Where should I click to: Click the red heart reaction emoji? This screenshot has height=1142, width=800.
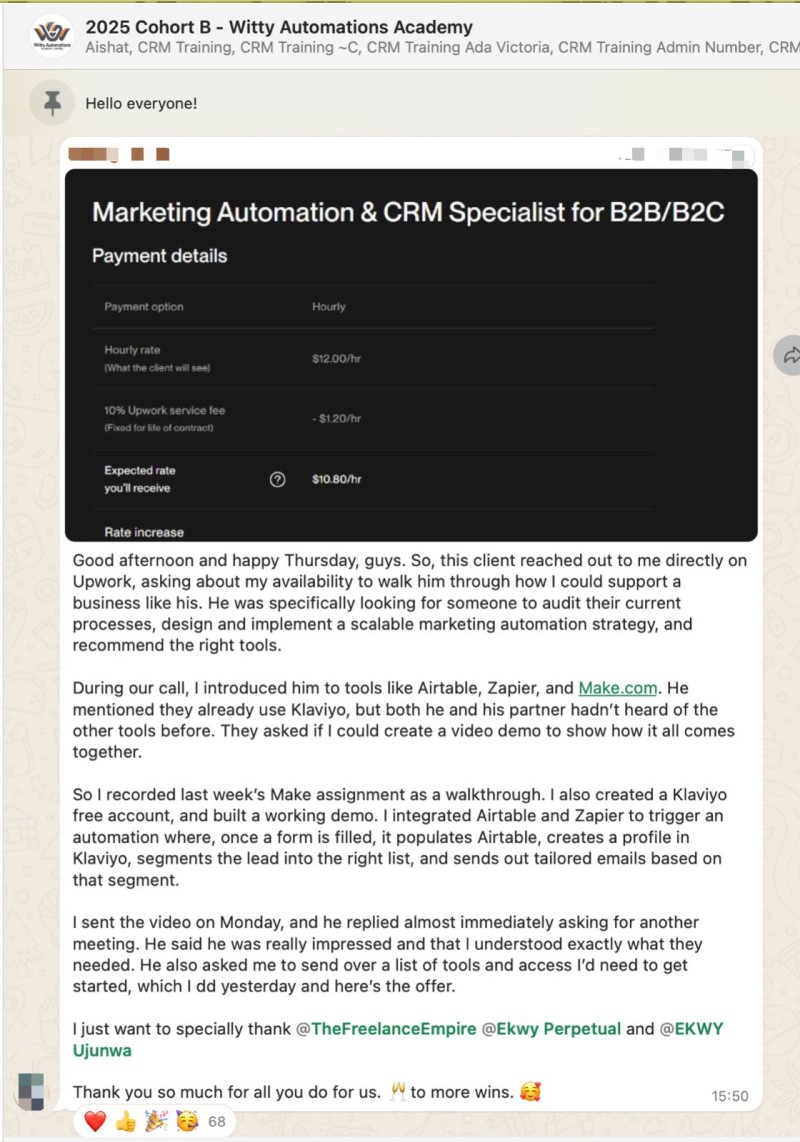(95, 1121)
